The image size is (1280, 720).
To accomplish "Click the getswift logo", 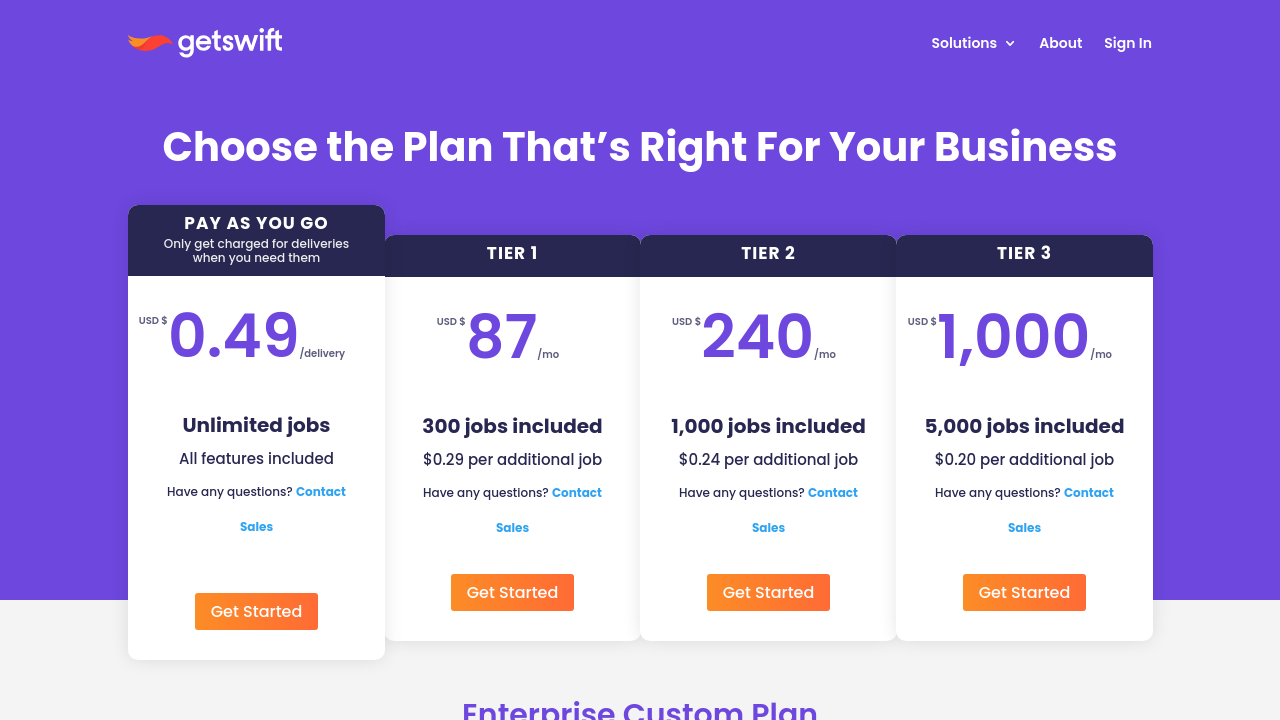I will 205,43.
